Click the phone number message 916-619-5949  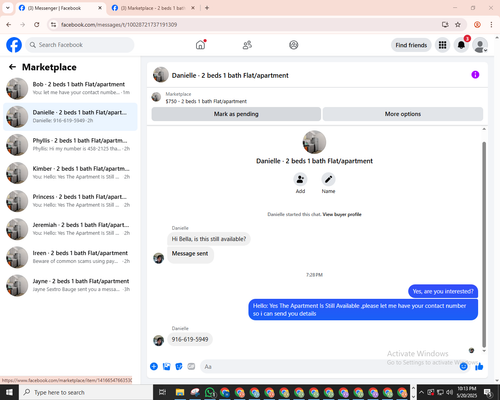pyautogui.click(x=190, y=339)
